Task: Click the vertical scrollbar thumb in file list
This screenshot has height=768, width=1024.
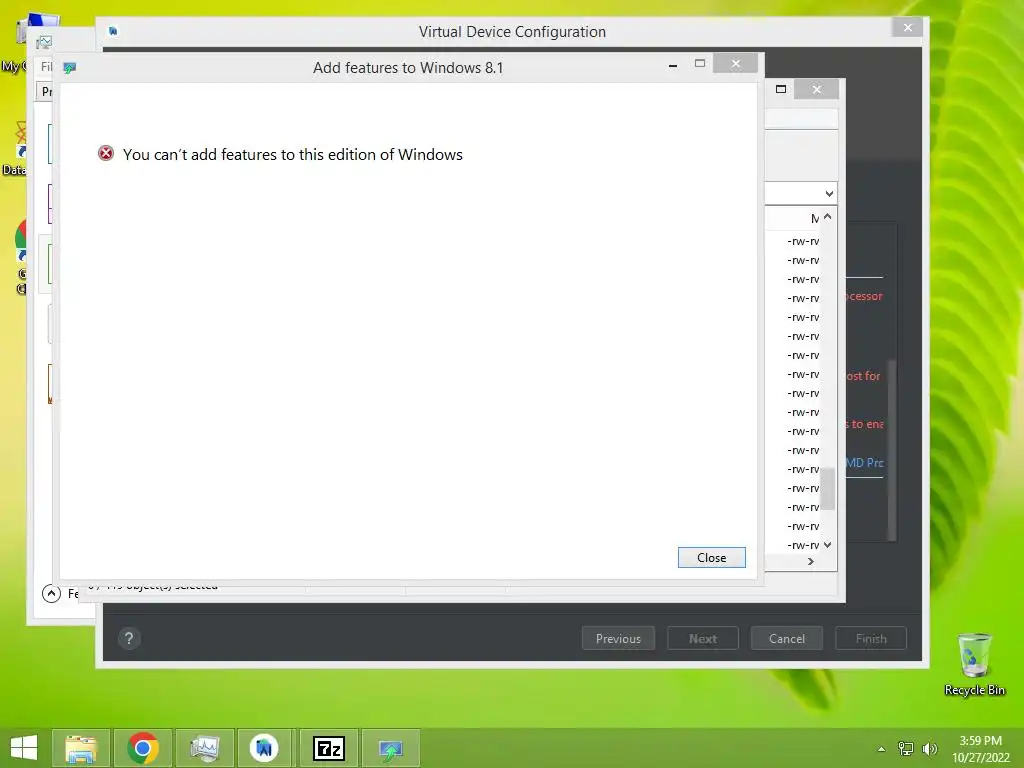Action: (827, 488)
